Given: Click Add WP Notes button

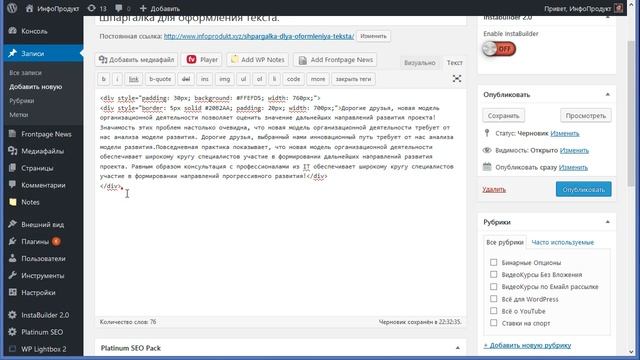Looking at the screenshot, I should click(x=258, y=60).
